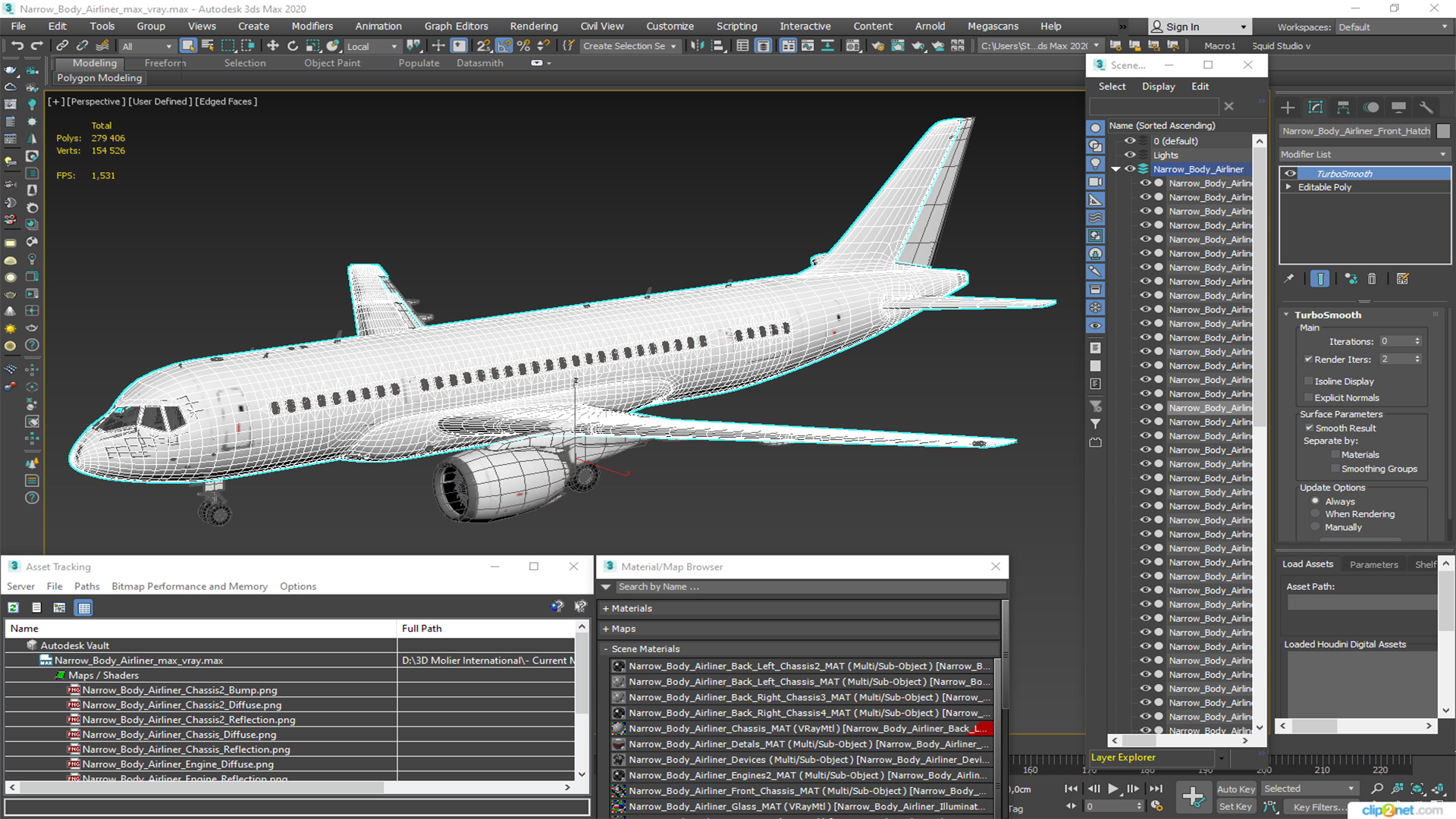The width and height of the screenshot is (1456, 819).
Task: Open the Hierarchy command panel tab
Action: tap(1343, 108)
